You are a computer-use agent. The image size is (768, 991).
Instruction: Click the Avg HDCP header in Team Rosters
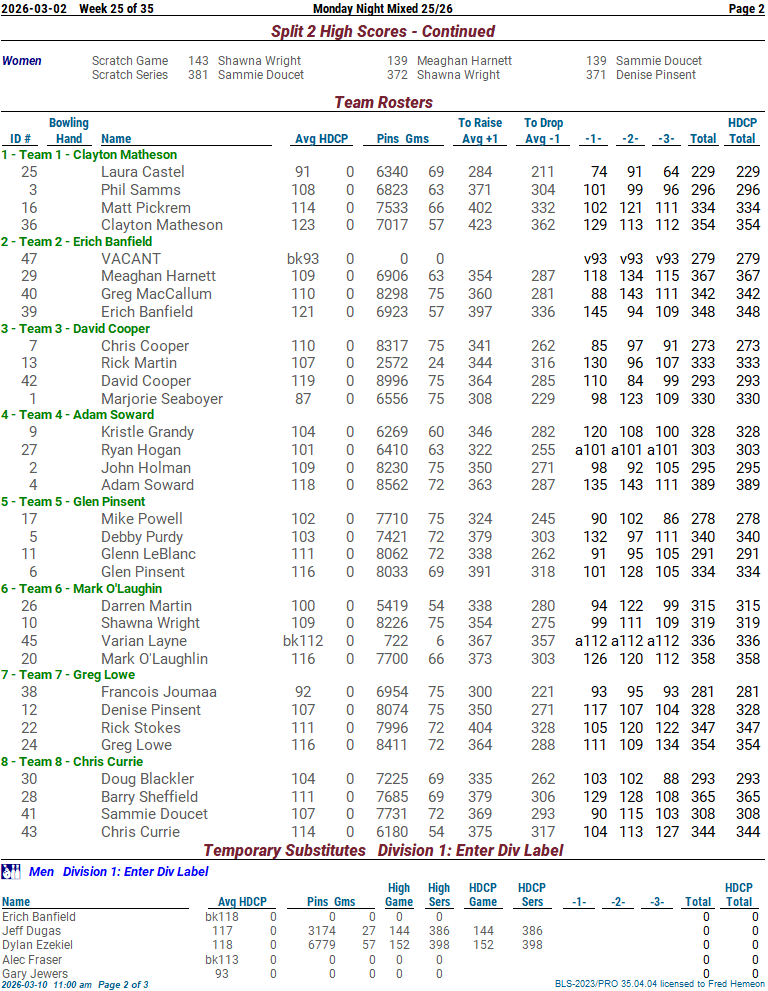point(321,139)
